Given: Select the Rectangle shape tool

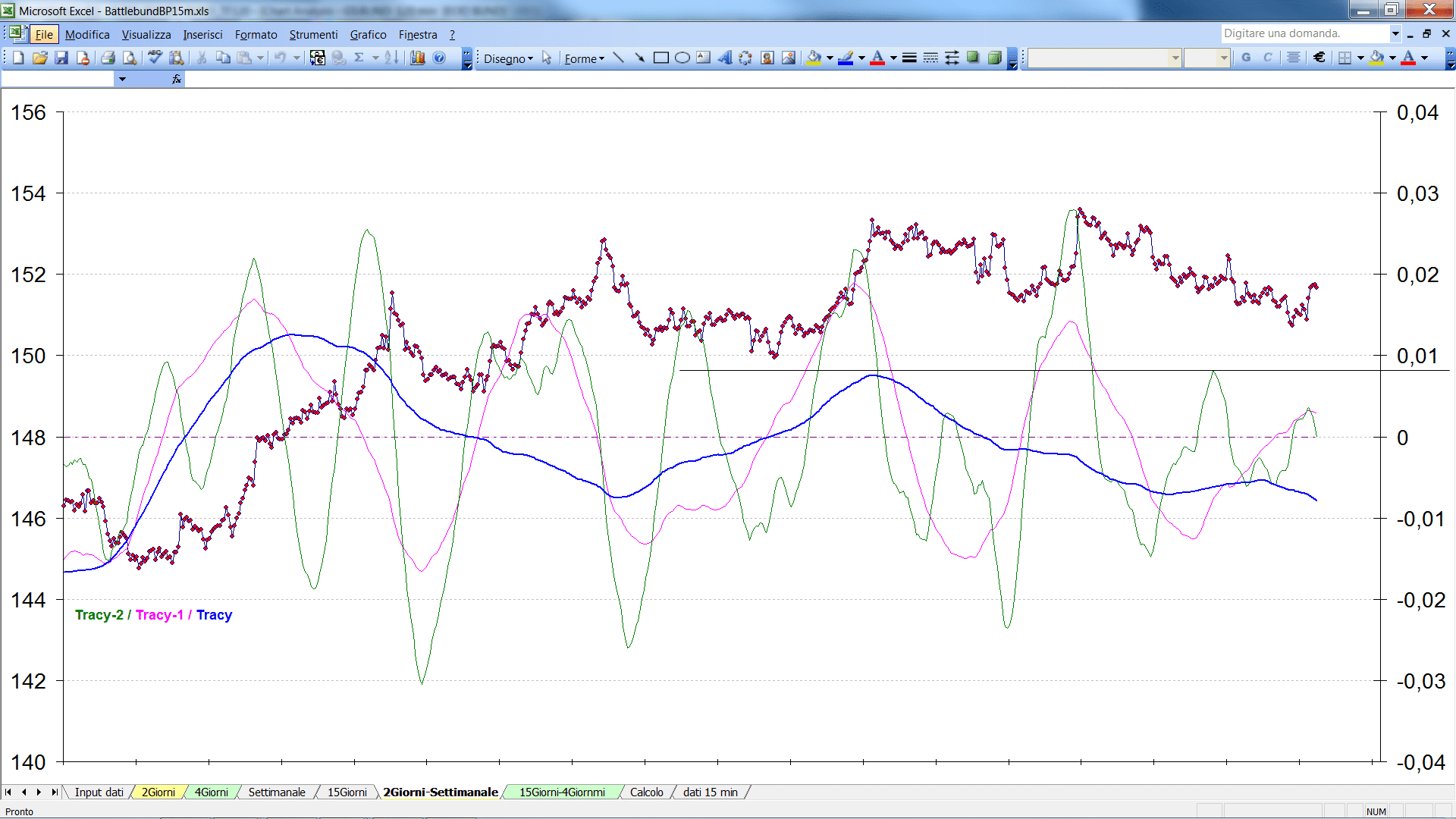Looking at the screenshot, I should point(661,58).
